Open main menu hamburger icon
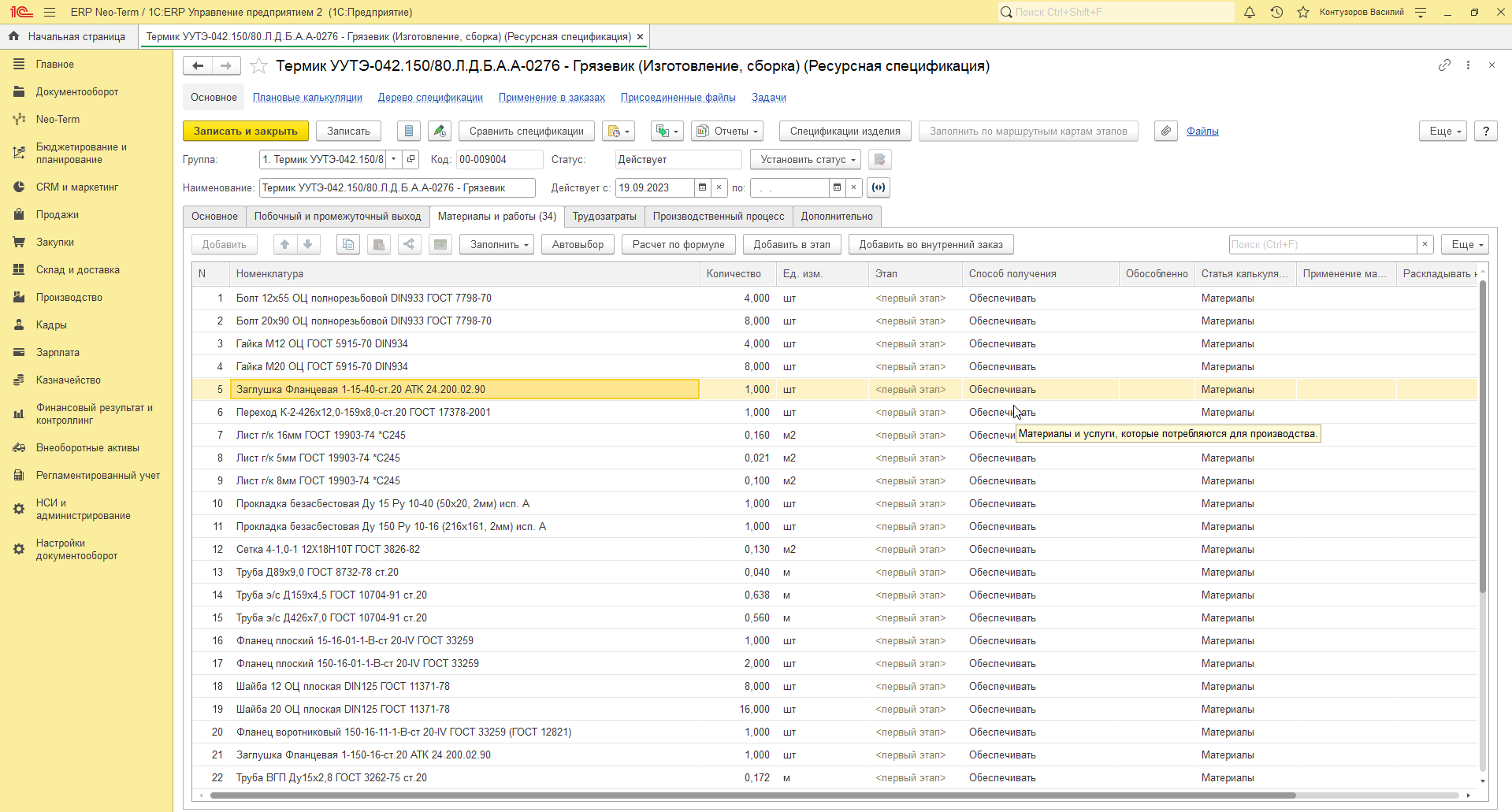 [50, 12]
